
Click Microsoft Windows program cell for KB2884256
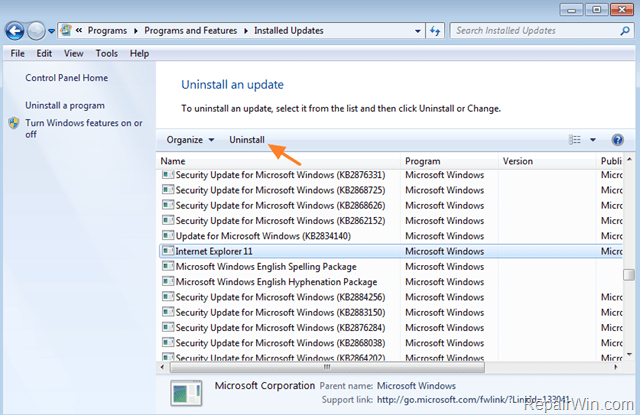pyautogui.click(x=444, y=297)
